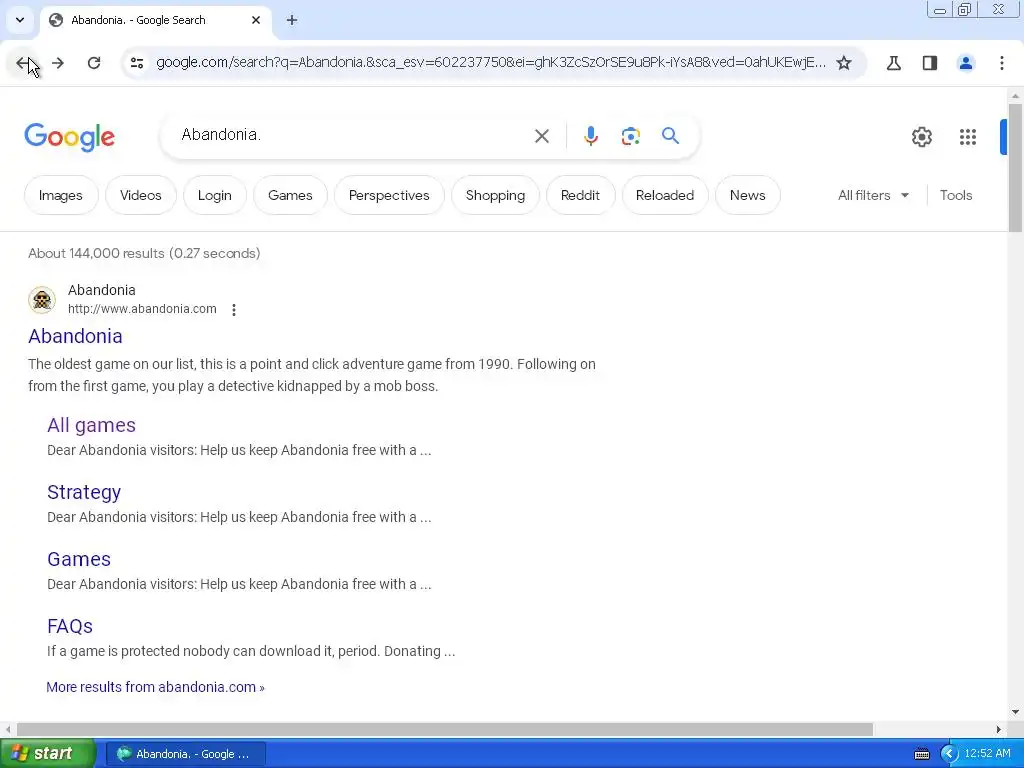Toggle the browser side panel icon
This screenshot has height=768, width=1024.
point(929,63)
